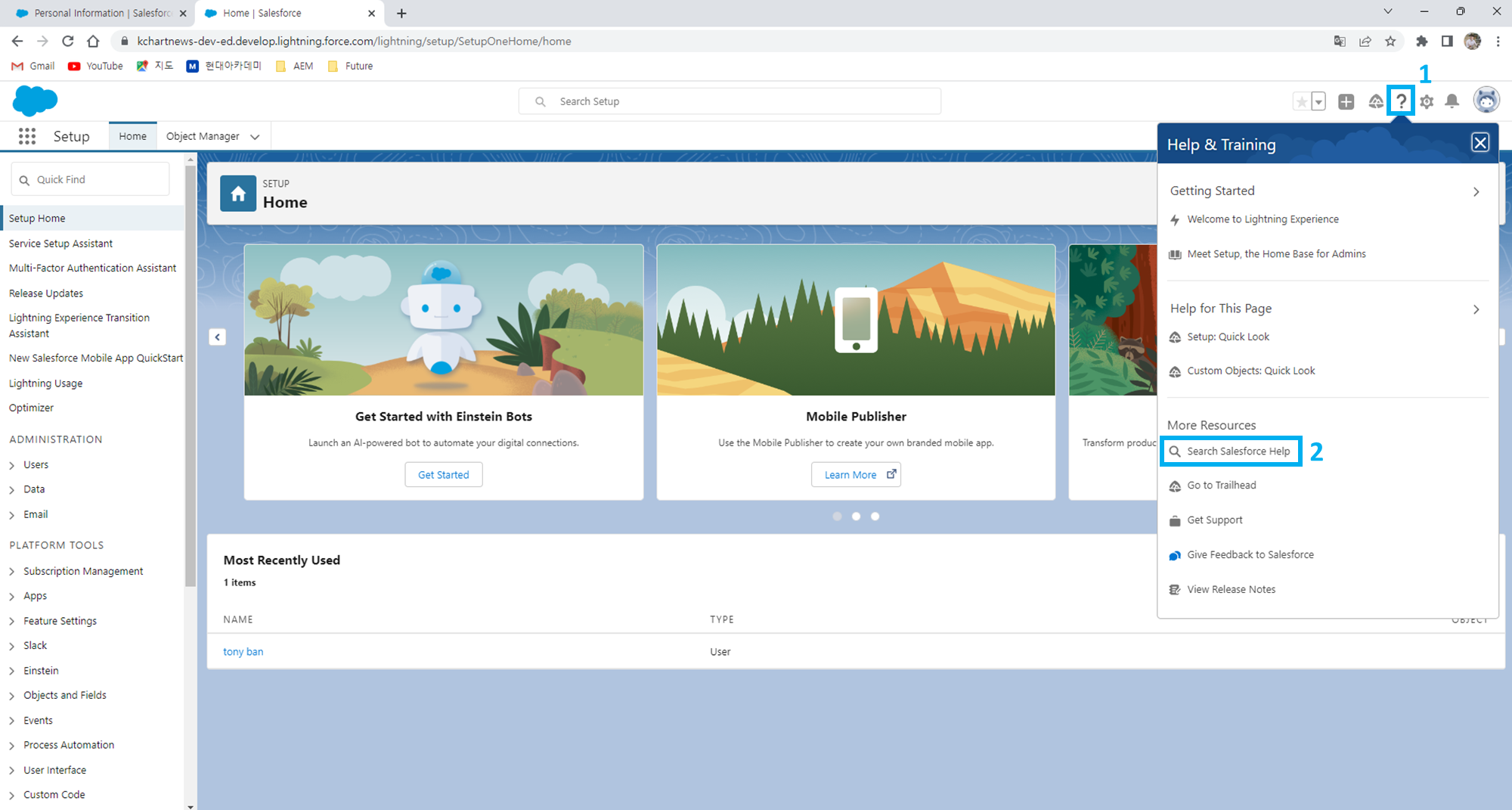This screenshot has height=810, width=1512.
Task: Expand the Objects and Fields section
Action: [12, 697]
